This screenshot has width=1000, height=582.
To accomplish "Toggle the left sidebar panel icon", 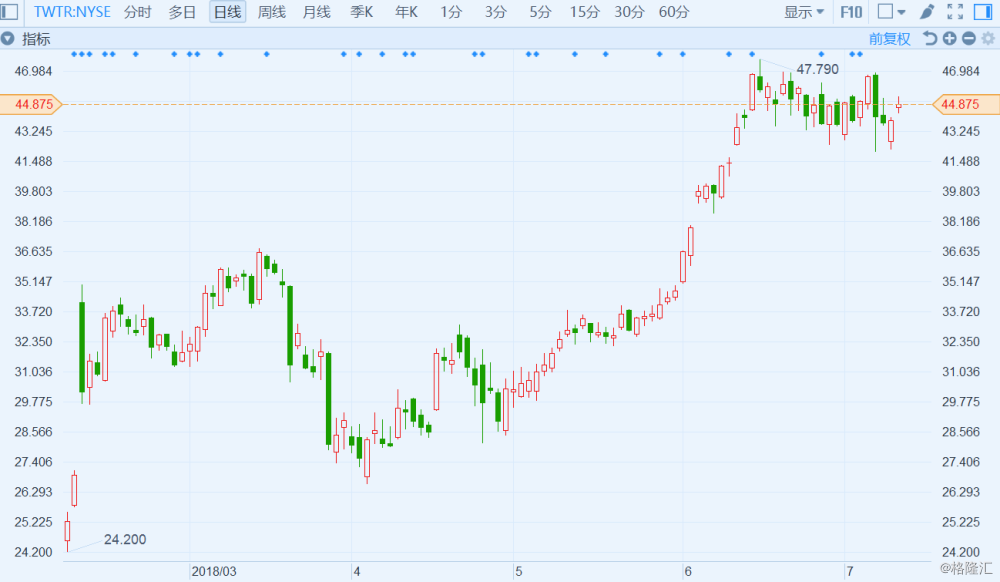I will [x=10, y=11].
